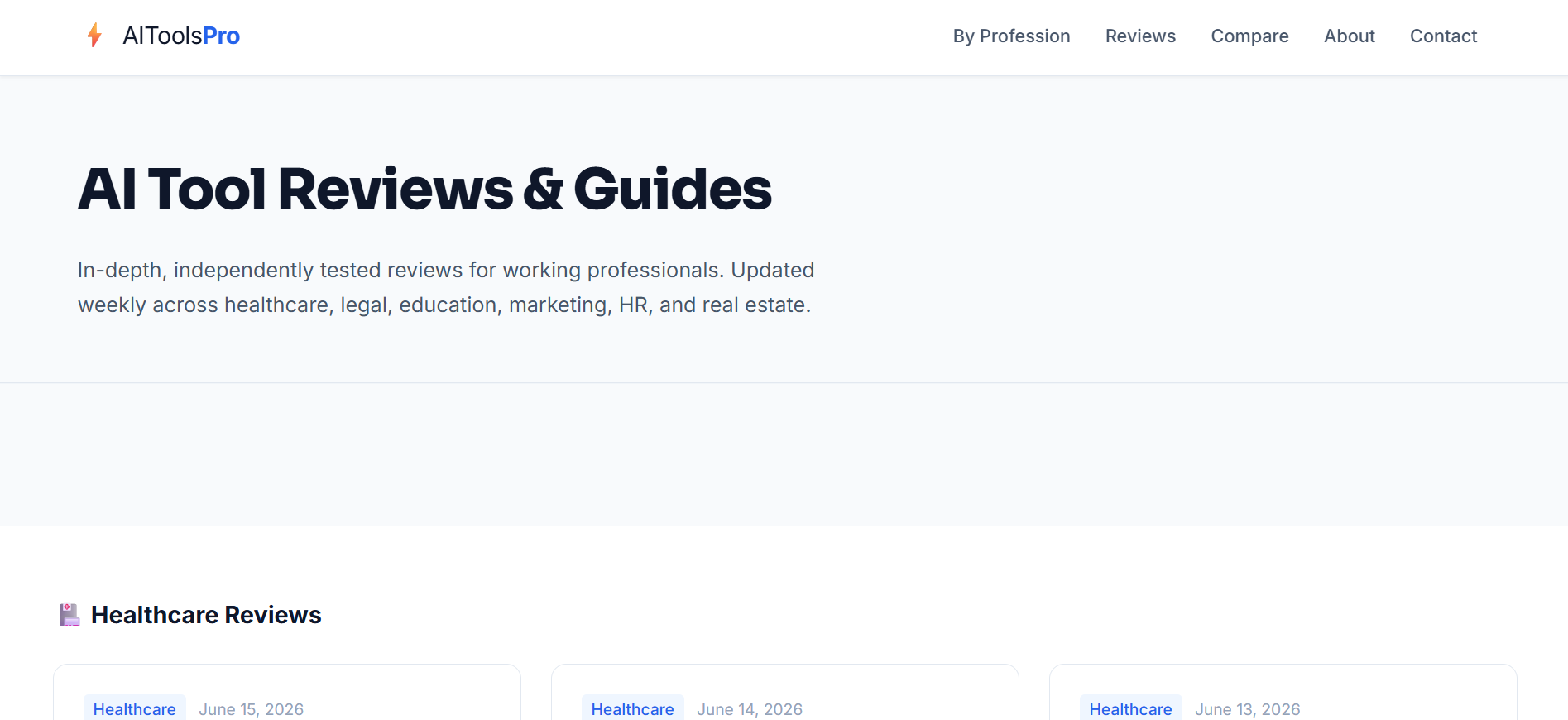Go to the Reviews page
Screen dimensions: 1568x720
tap(1140, 36)
